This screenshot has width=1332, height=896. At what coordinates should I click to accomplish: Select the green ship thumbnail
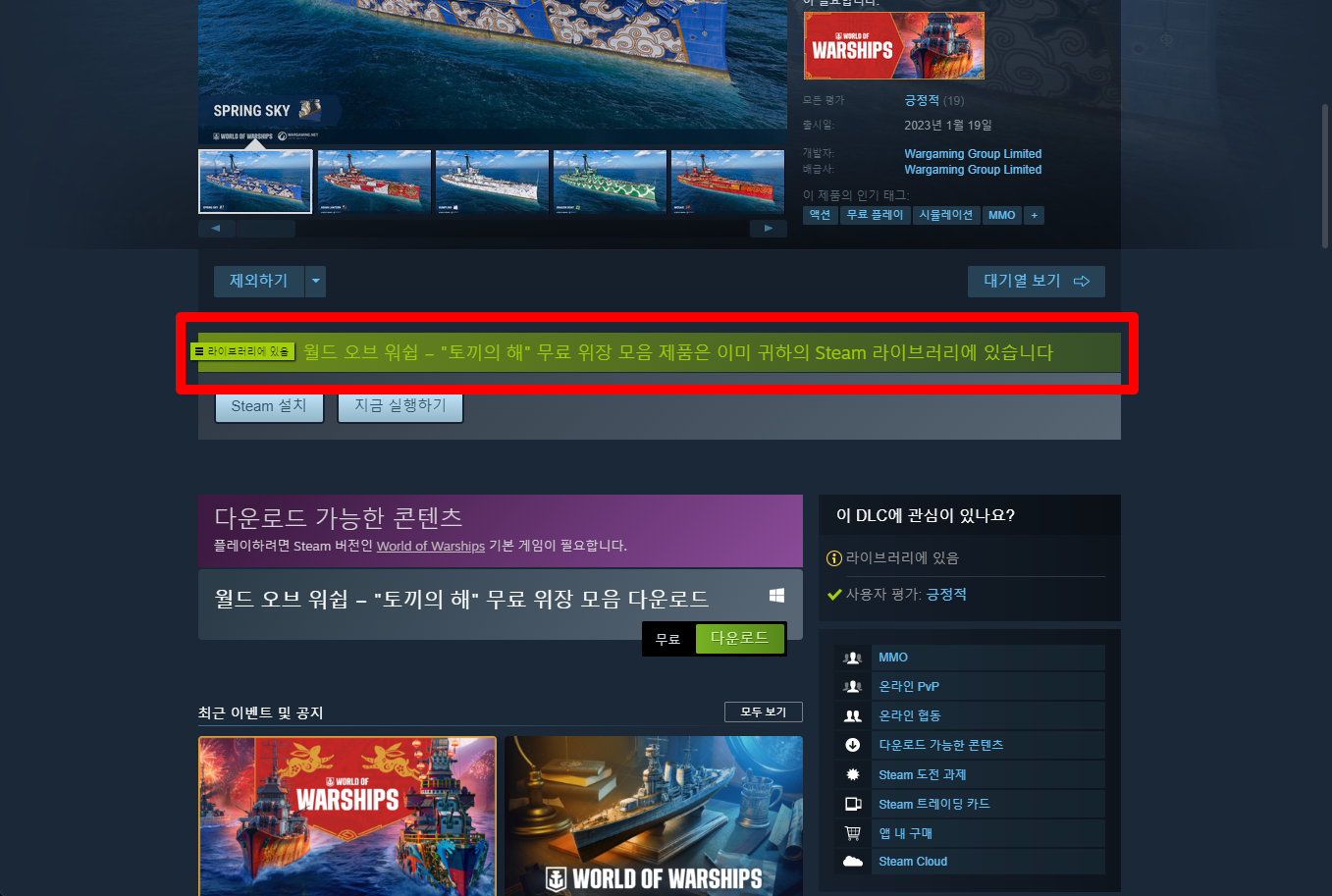[x=610, y=182]
